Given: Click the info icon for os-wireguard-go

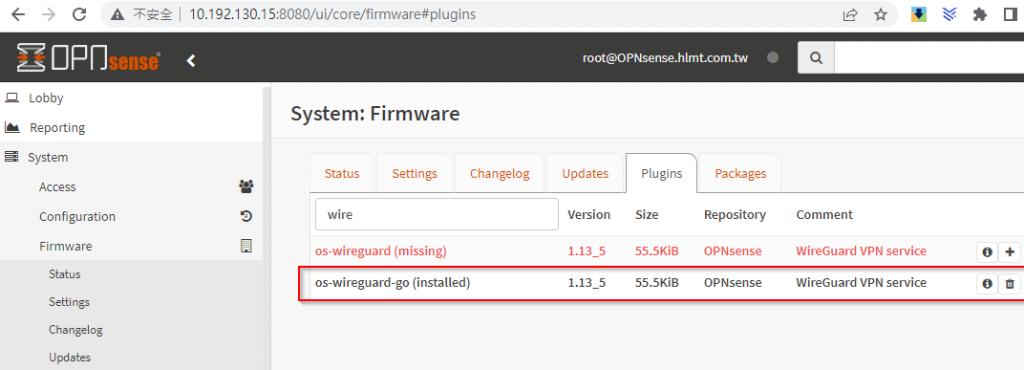Looking at the screenshot, I should tap(987, 283).
